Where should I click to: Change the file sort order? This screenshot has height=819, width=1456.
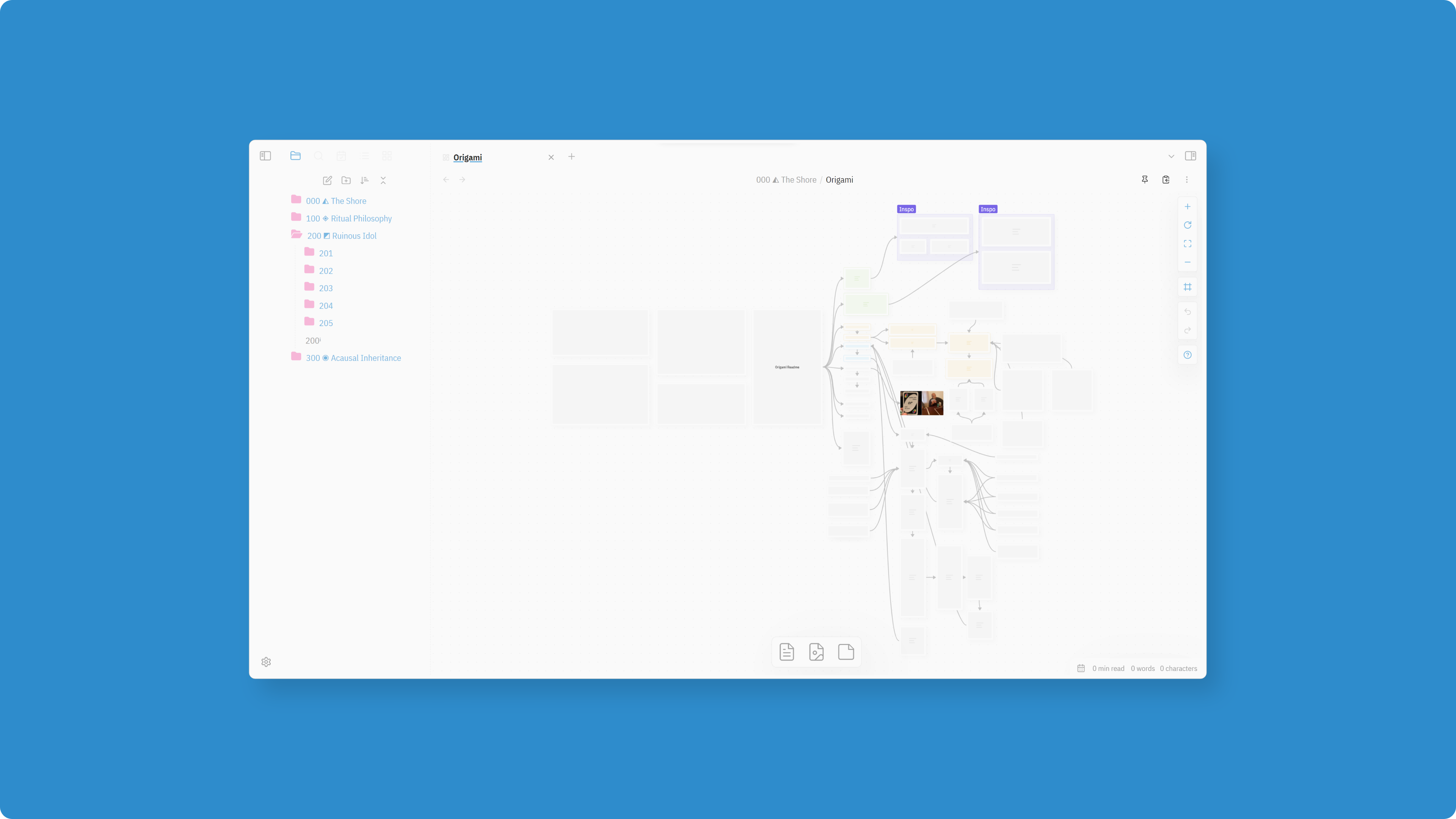(364, 180)
